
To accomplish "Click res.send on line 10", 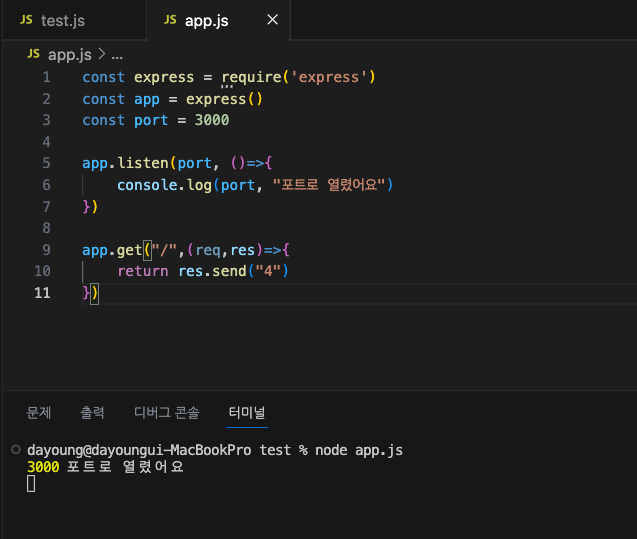I will click(212, 271).
